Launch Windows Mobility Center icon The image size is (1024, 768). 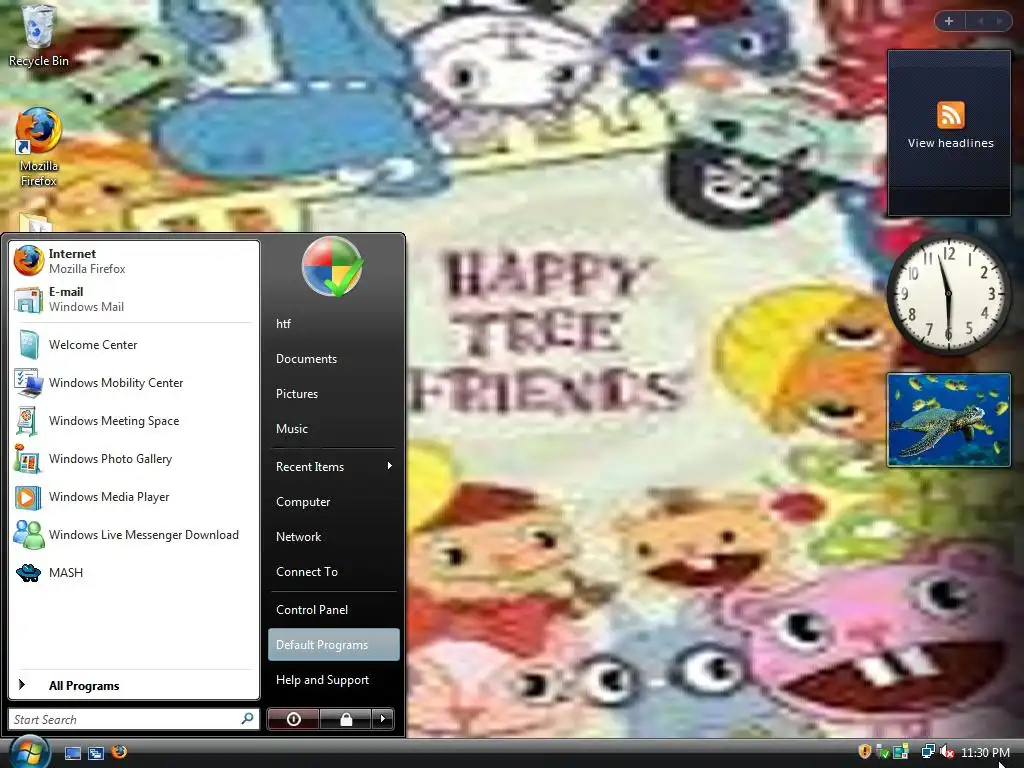(x=29, y=383)
